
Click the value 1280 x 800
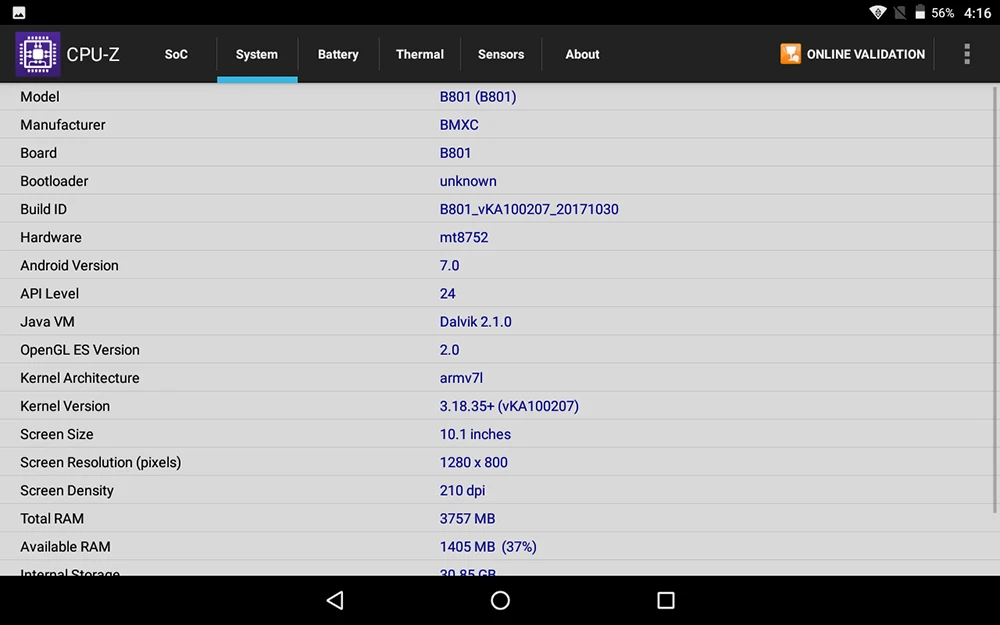tap(473, 462)
